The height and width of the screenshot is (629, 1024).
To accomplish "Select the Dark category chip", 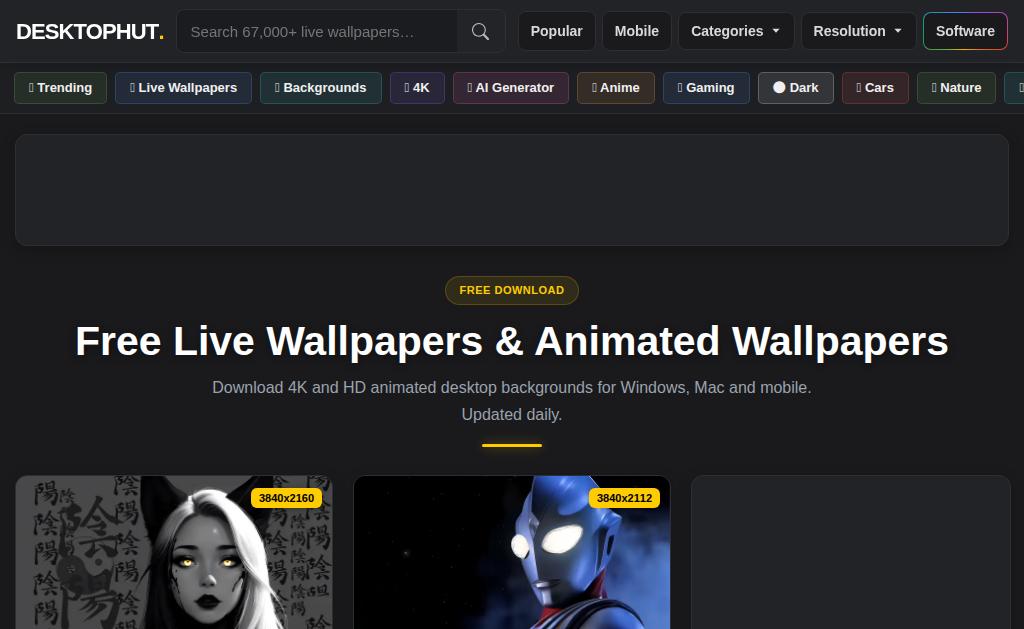I will 795,88.
